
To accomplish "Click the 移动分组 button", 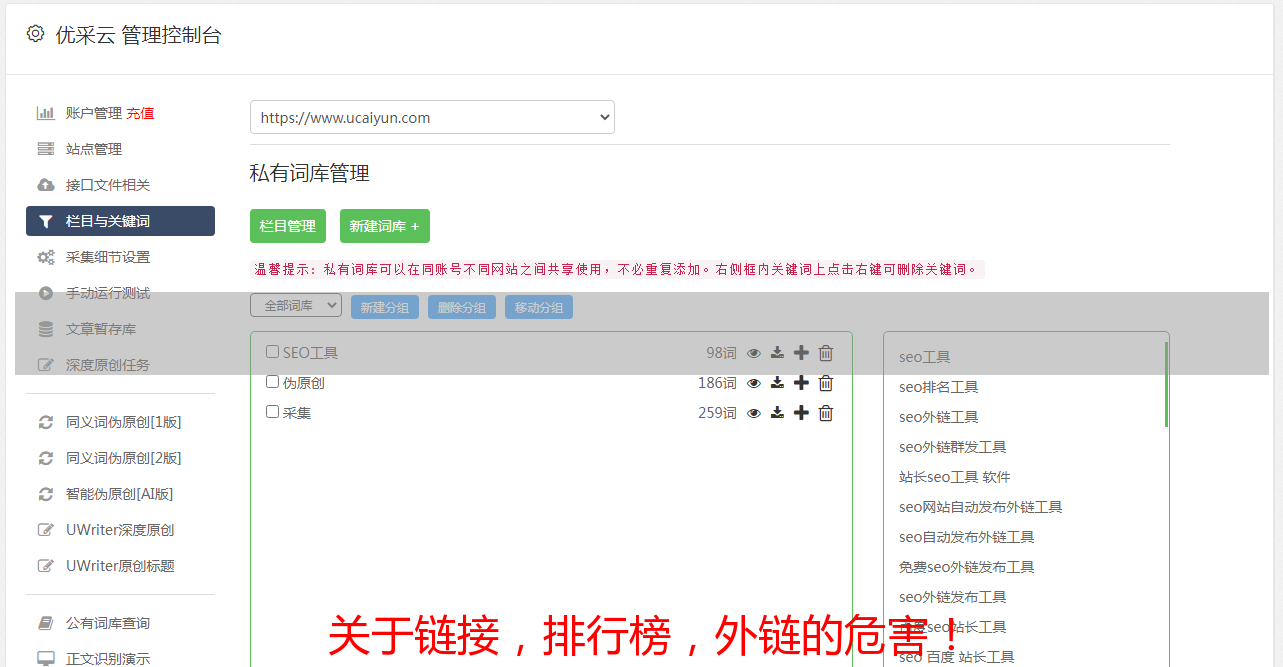I will (539, 307).
